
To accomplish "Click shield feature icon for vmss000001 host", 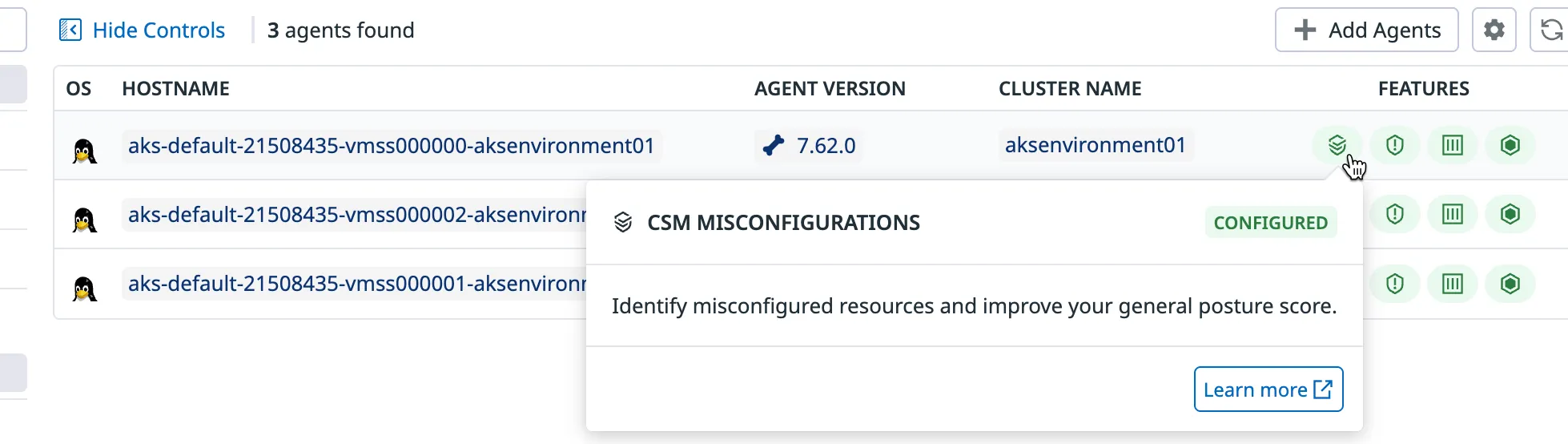I will [1394, 283].
